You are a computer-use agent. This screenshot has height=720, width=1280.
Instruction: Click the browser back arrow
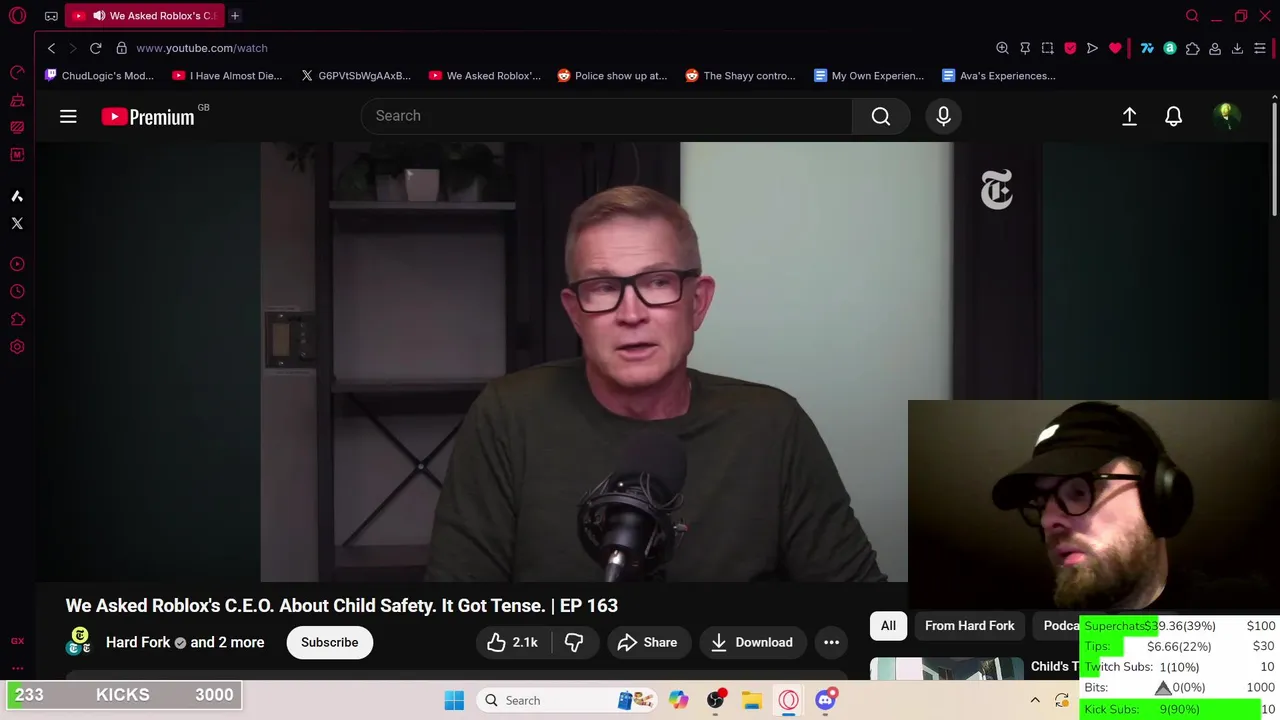pyautogui.click(x=52, y=48)
